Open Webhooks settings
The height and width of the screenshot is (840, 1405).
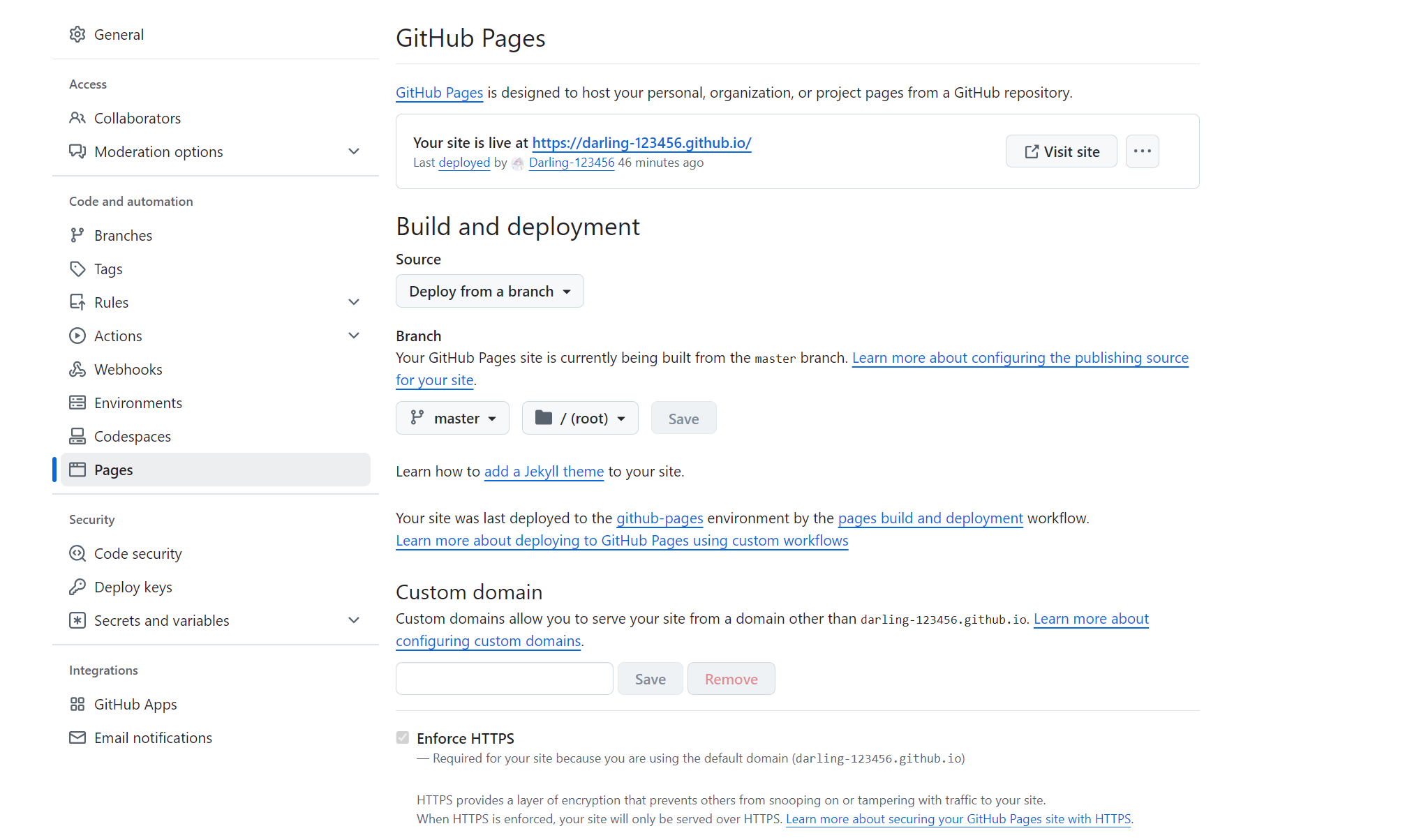(x=216, y=369)
